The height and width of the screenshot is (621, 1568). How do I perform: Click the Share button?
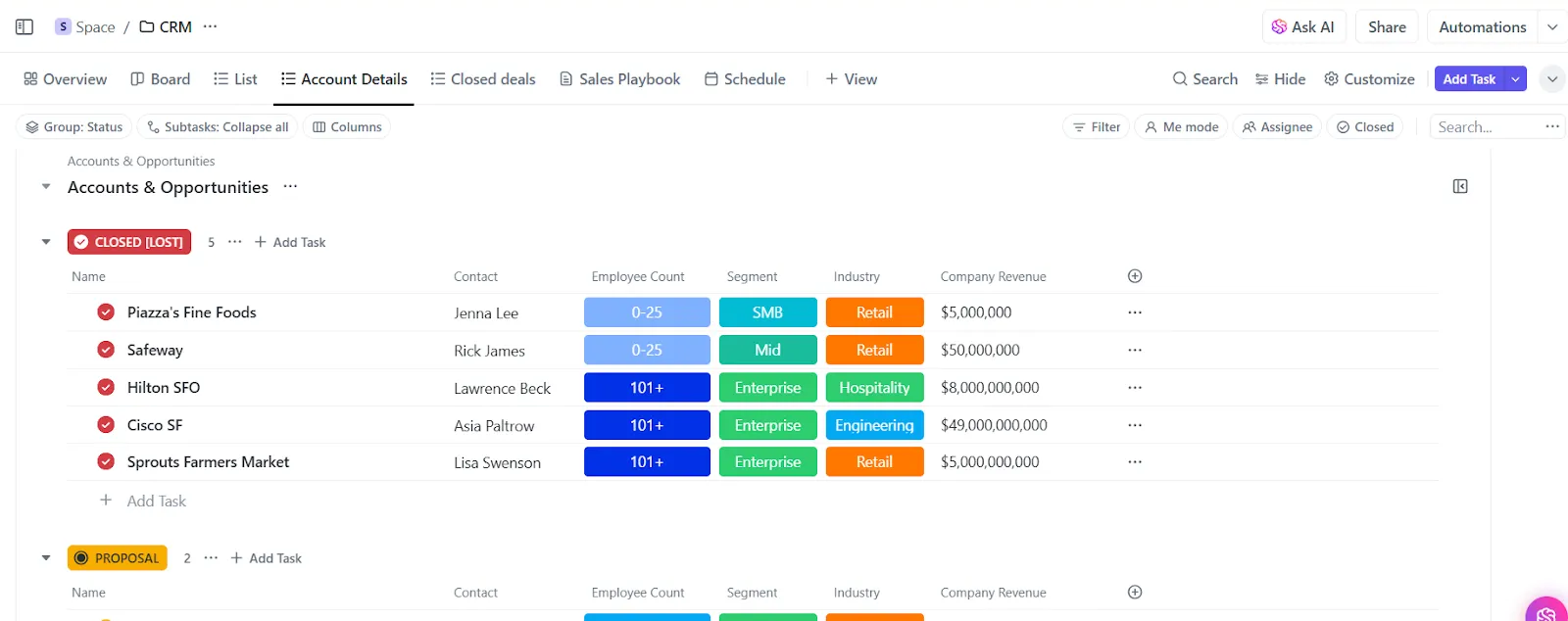[1387, 26]
